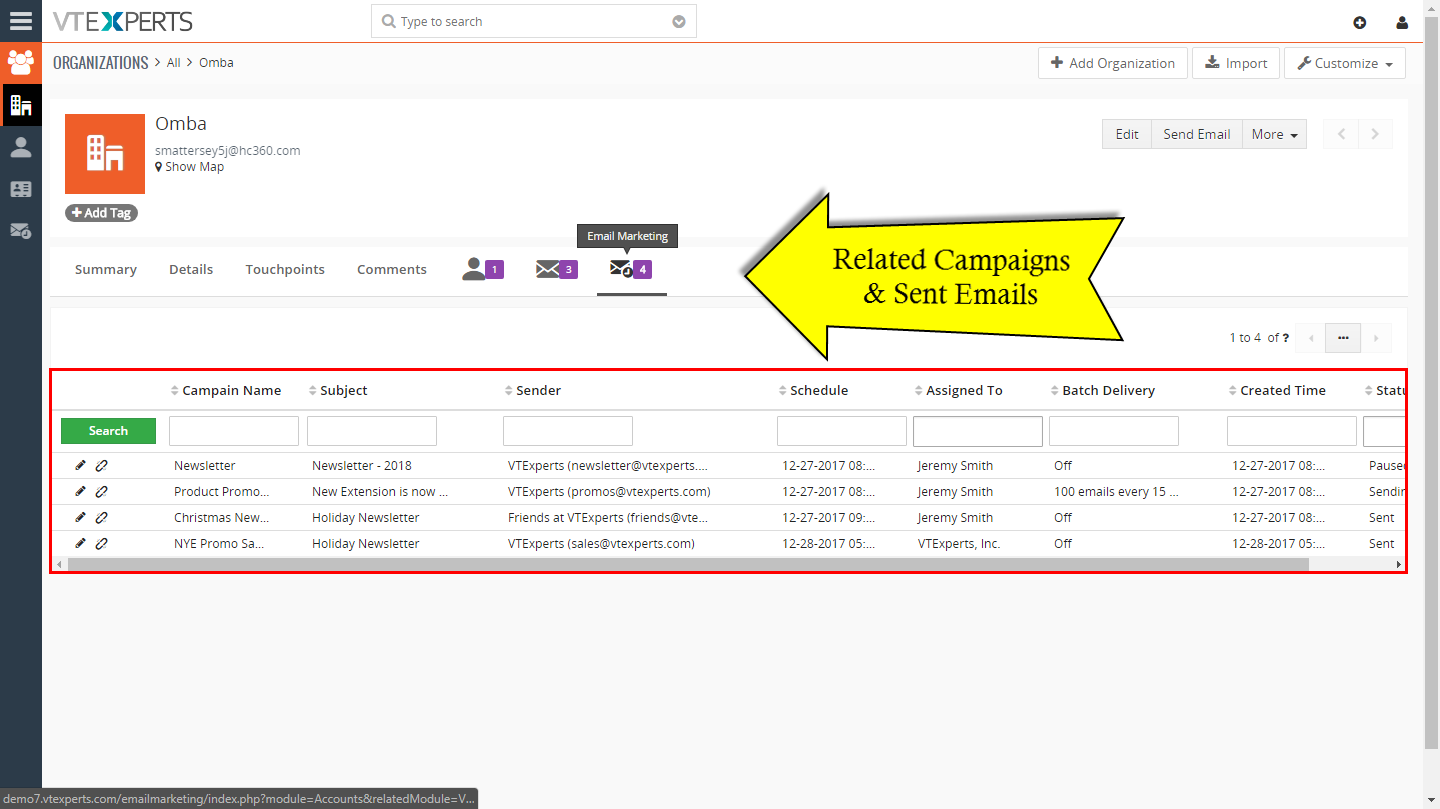Image resolution: width=1440 pixels, height=809 pixels.
Task: Click the All breadcrumb link
Action: (x=174, y=62)
